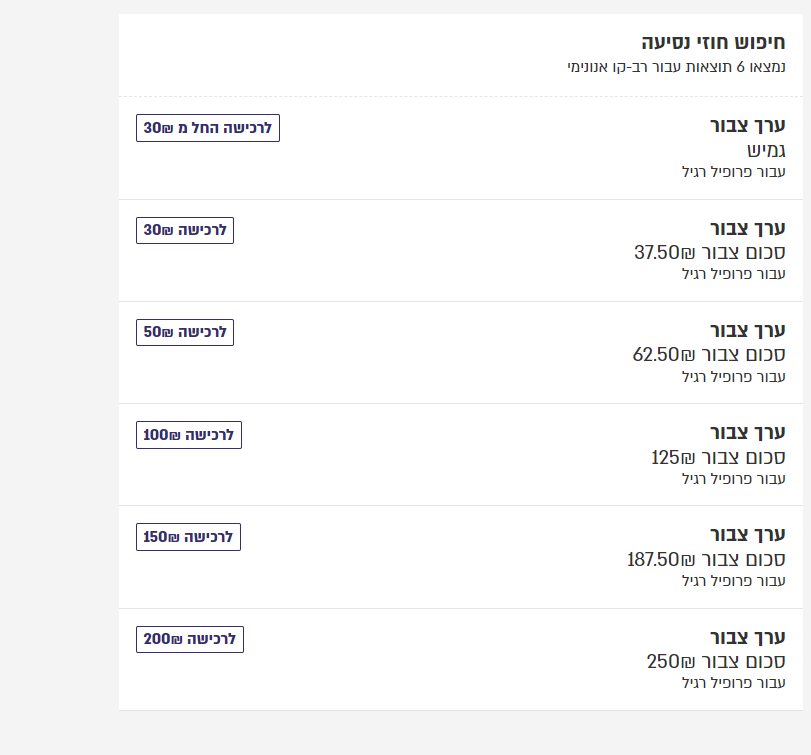Click the 'לרכישה ₪150' button
Viewport: 811px width, 755px height.
[188, 537]
